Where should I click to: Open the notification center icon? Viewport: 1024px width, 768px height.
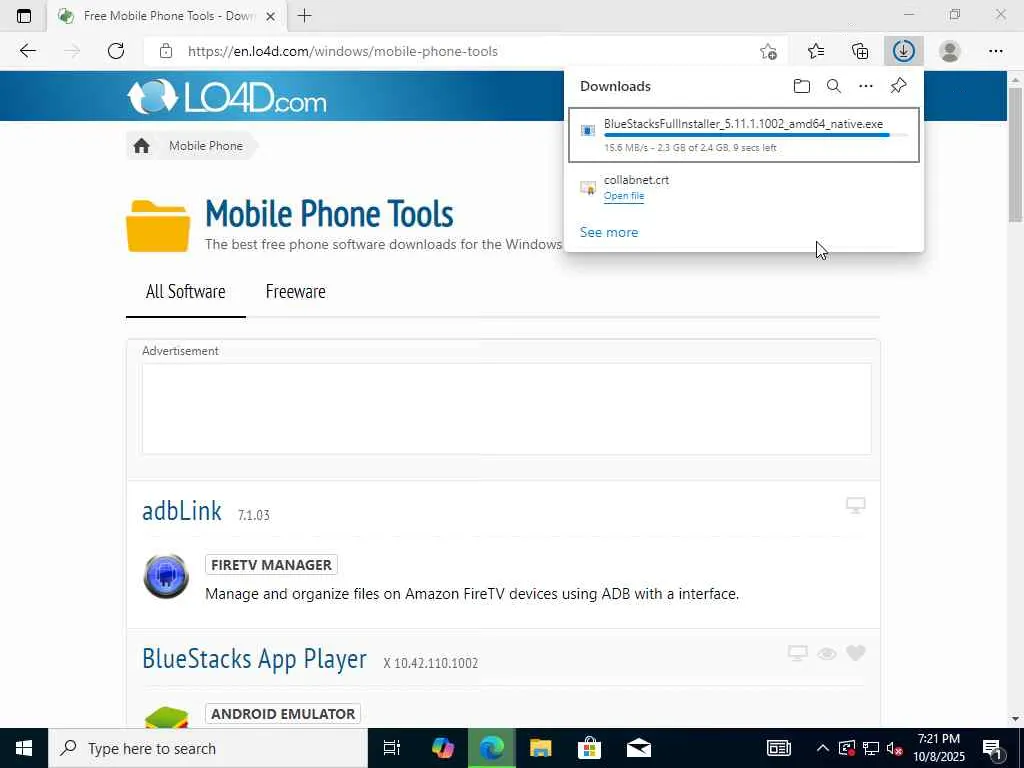tap(993, 749)
